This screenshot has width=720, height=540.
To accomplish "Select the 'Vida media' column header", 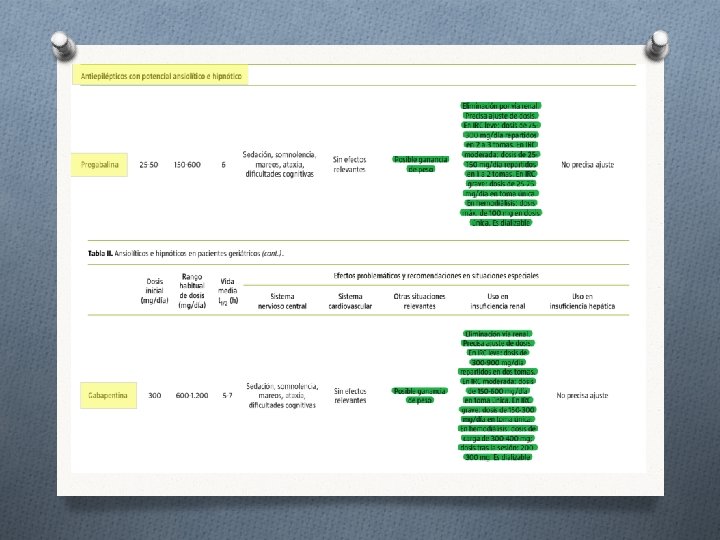I will tap(228, 291).
